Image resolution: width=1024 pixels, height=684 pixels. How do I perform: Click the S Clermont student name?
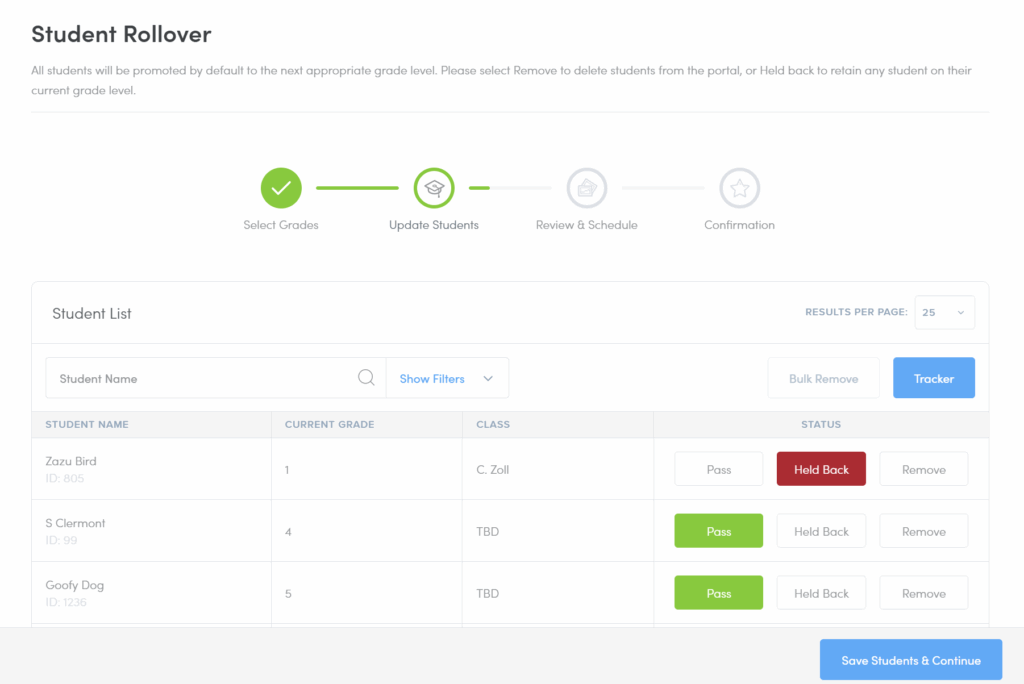pyautogui.click(x=75, y=523)
